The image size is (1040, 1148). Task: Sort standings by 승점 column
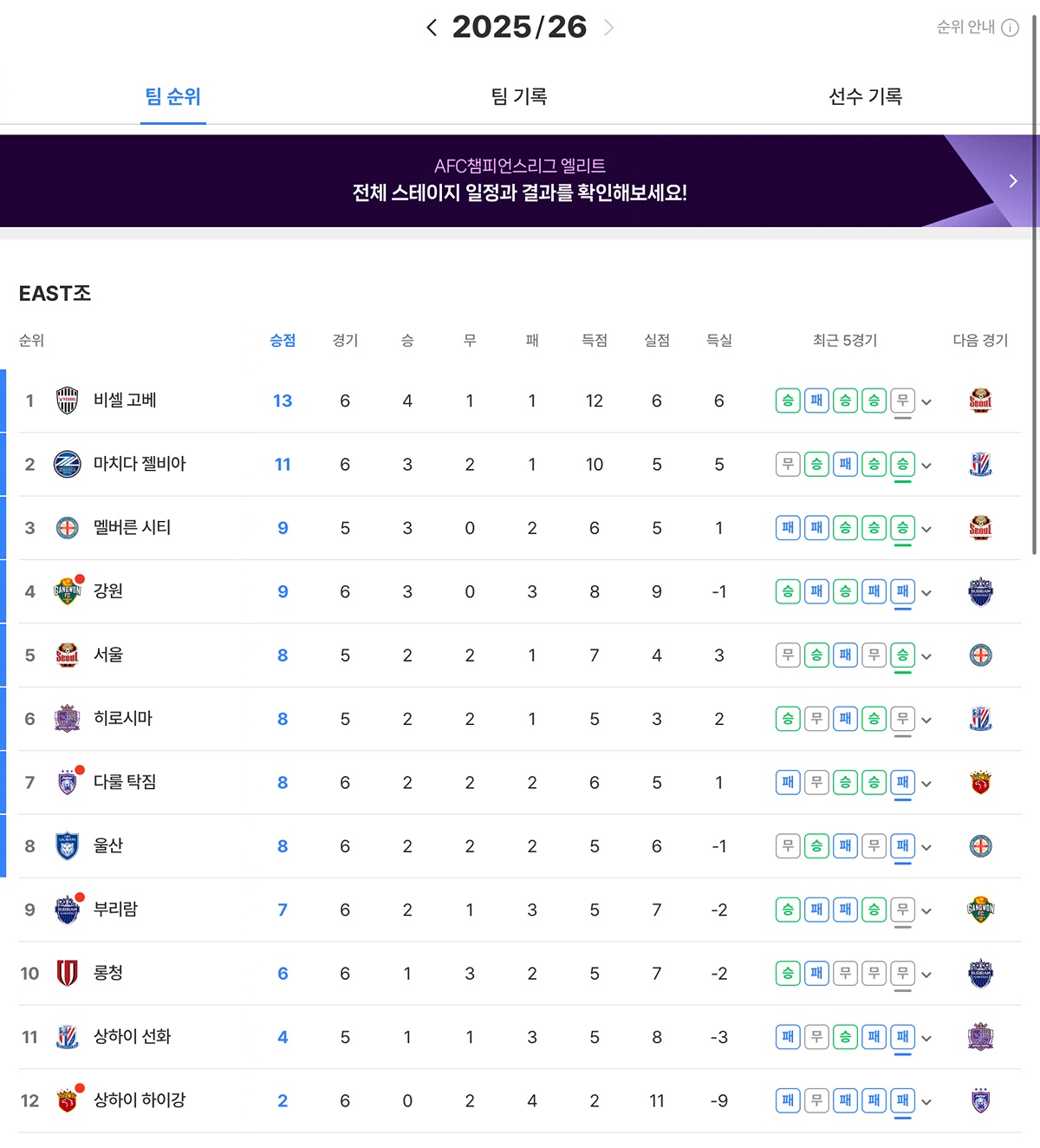coord(283,340)
